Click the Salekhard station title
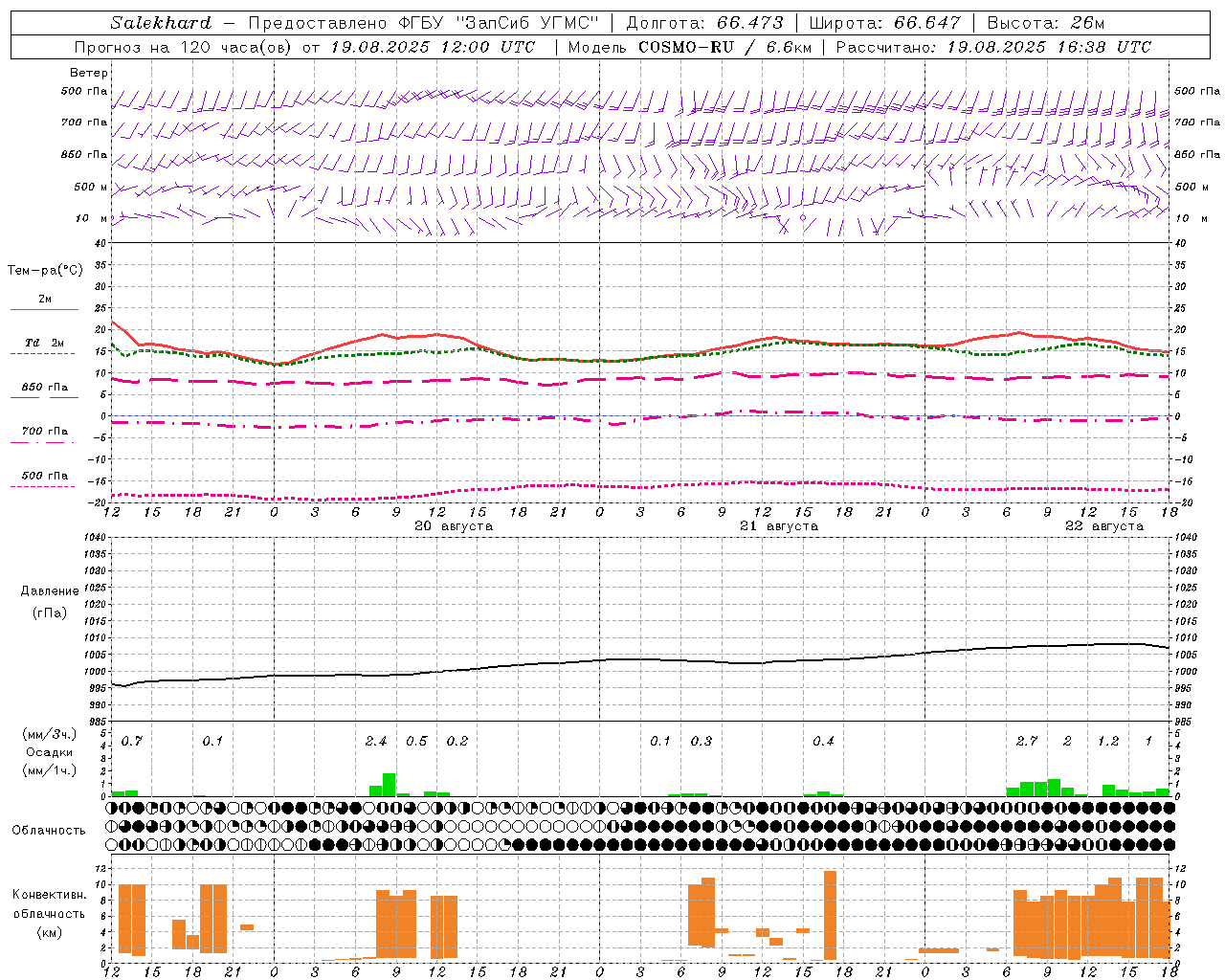1225x980 pixels. (161, 23)
